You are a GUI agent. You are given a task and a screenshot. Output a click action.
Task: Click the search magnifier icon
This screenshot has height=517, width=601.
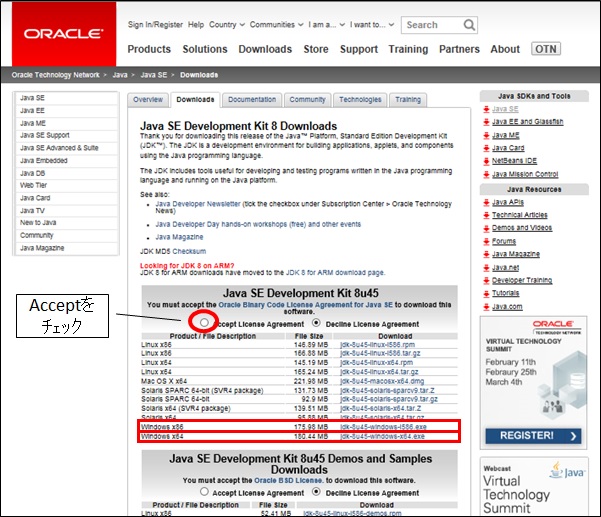point(469,25)
